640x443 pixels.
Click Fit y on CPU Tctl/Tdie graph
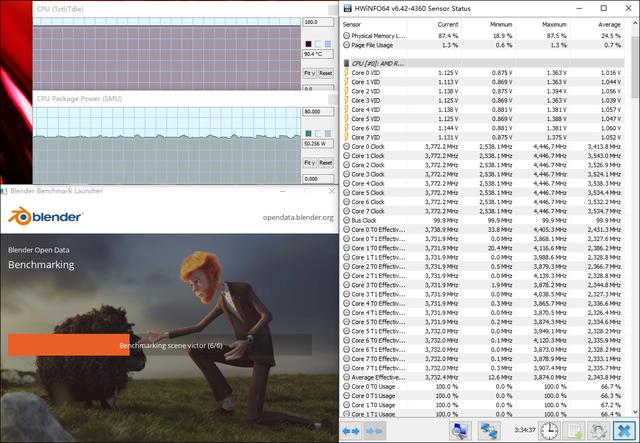[x=309, y=73]
